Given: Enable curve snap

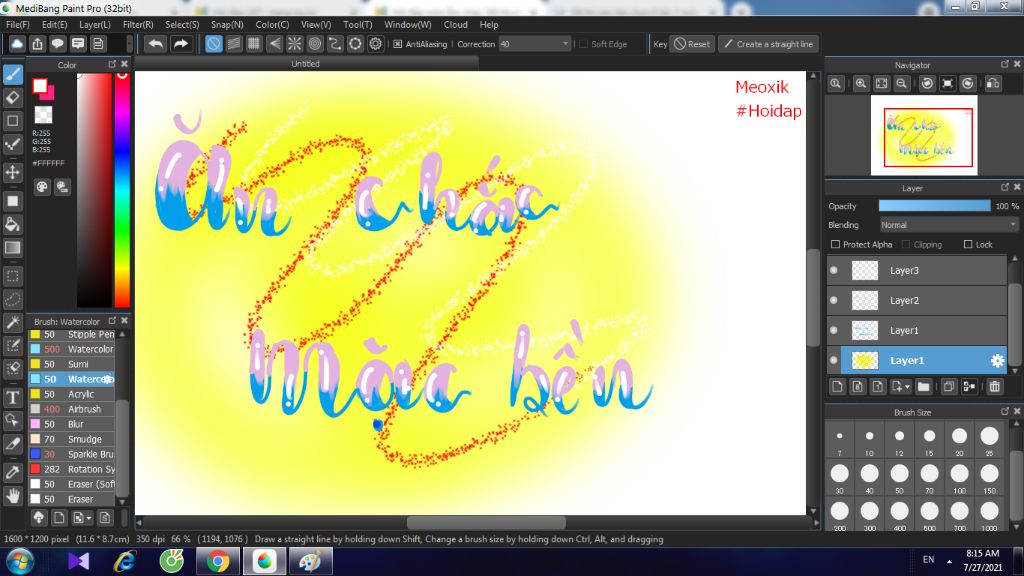Looking at the screenshot, I should pos(335,44).
